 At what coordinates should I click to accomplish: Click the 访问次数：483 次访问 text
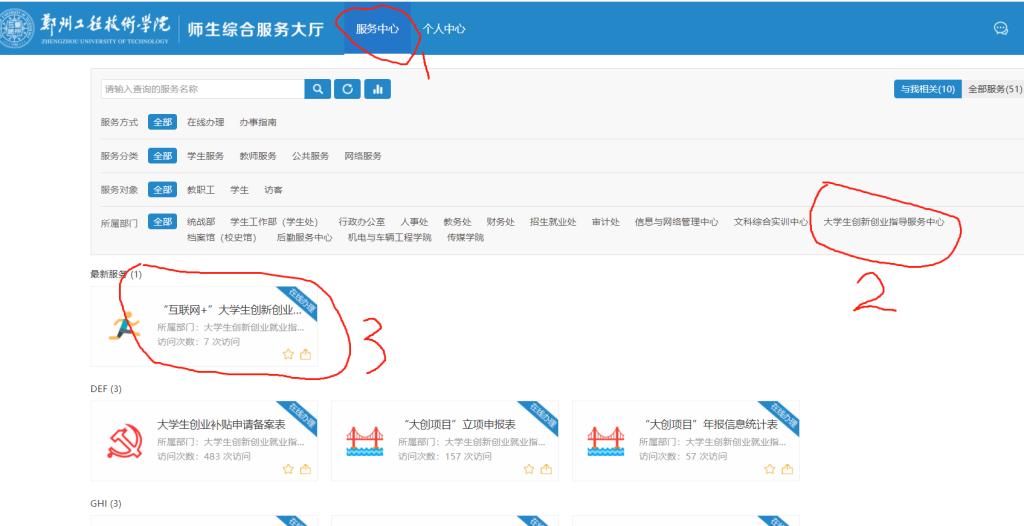point(204,457)
